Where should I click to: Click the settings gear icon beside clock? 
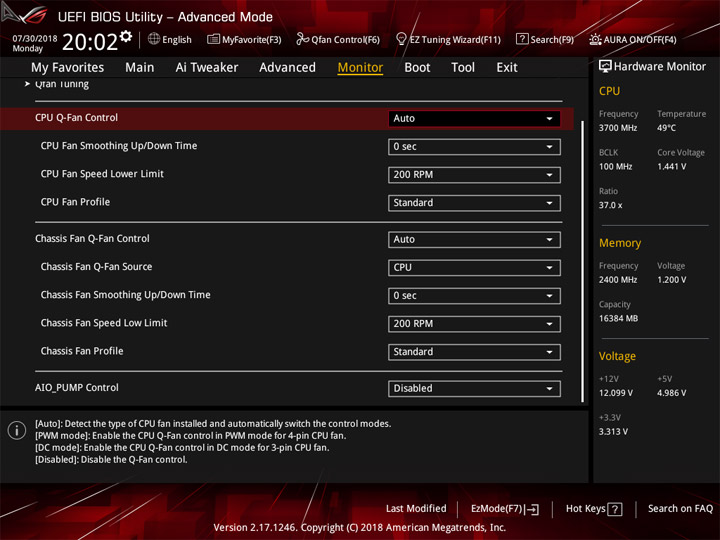coord(126,36)
